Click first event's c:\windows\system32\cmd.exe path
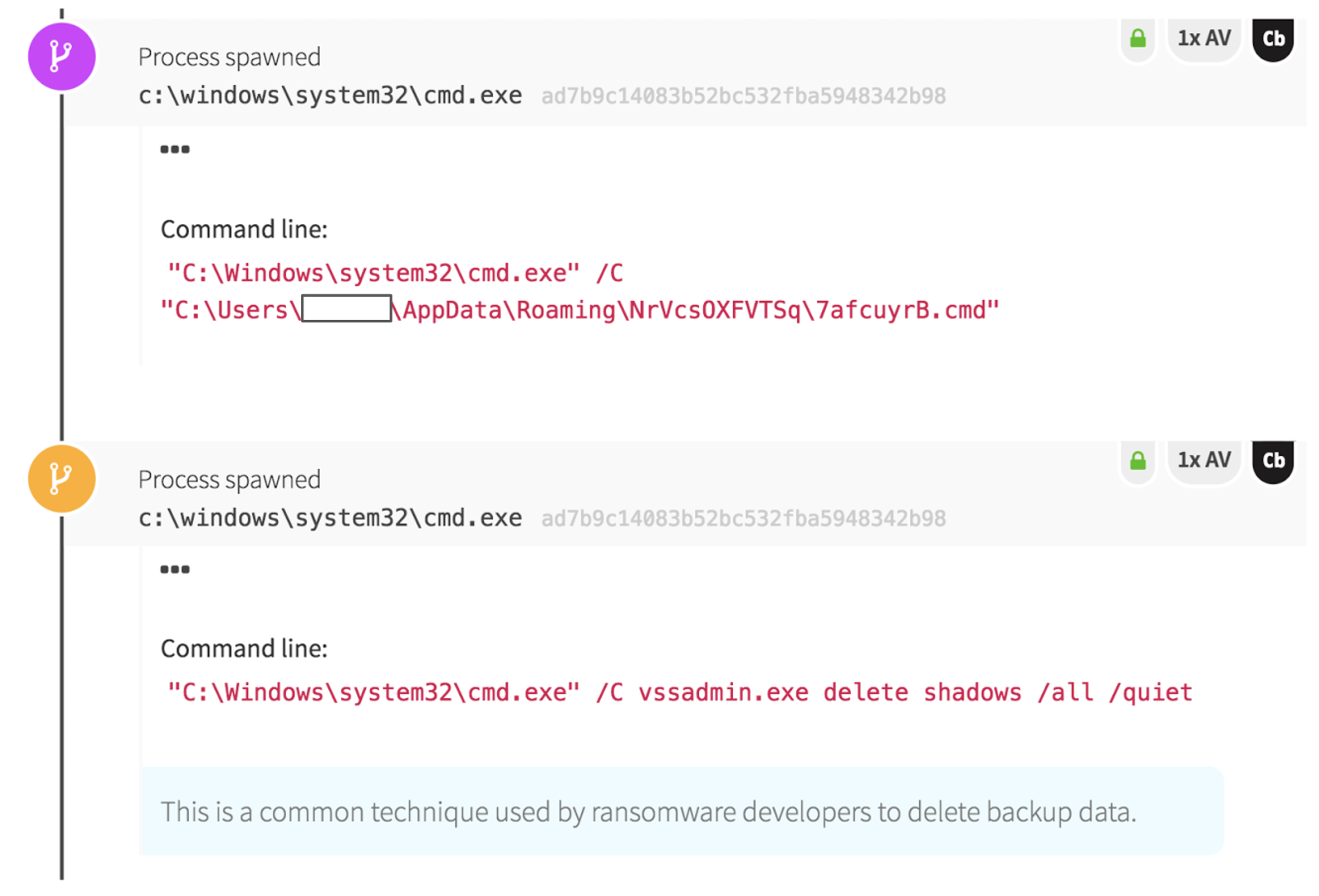 point(330,96)
